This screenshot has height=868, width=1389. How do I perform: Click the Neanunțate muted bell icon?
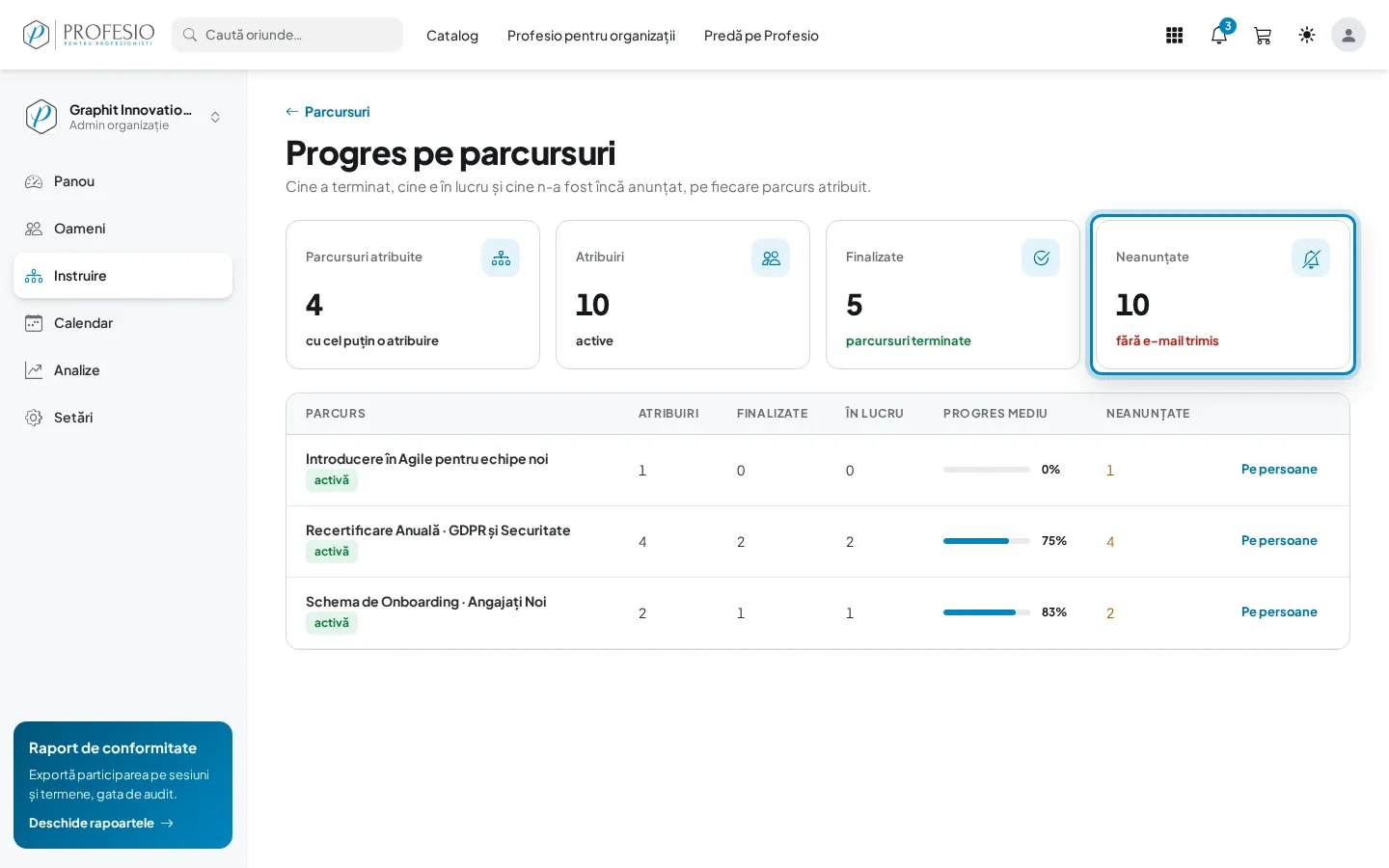(1311, 258)
